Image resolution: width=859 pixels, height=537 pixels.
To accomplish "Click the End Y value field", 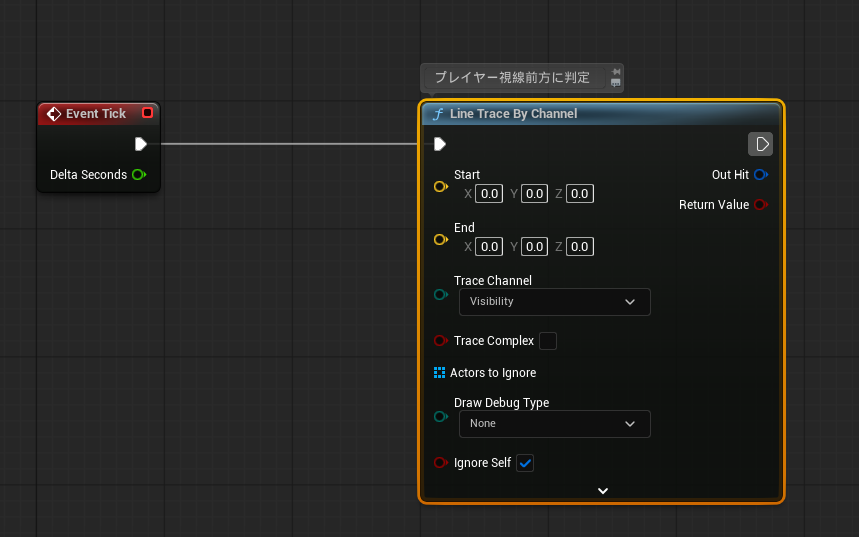I will [x=534, y=247].
